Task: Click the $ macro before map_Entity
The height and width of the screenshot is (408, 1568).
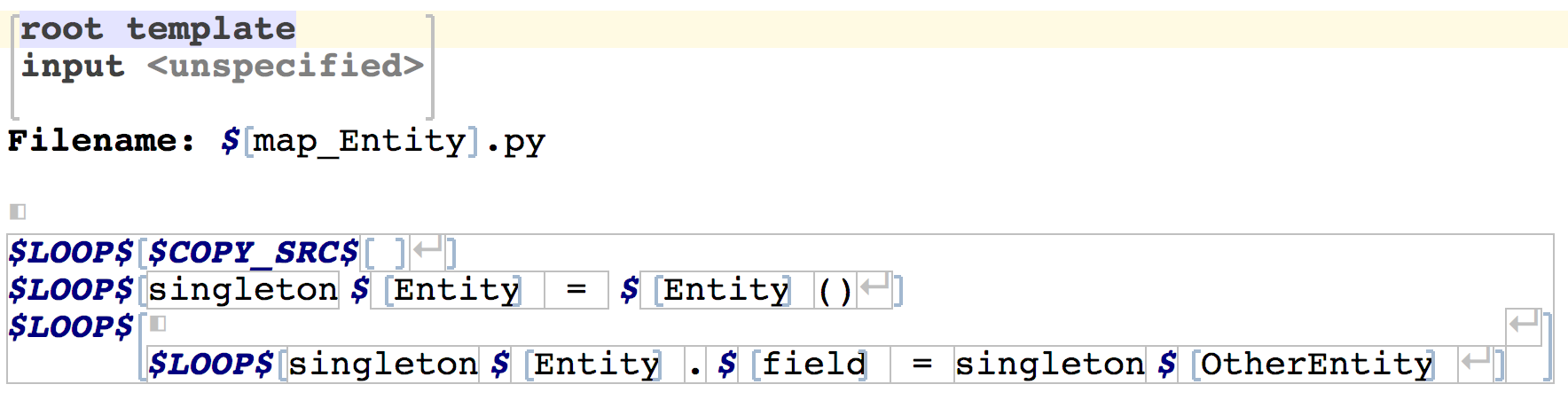Action: click(231, 140)
